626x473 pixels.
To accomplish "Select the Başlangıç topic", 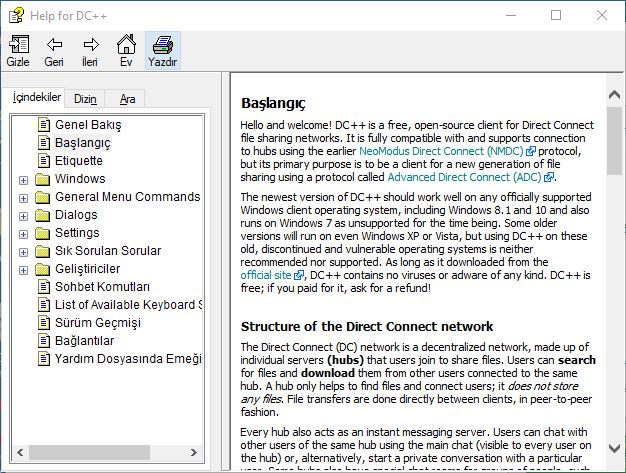I will (x=82, y=142).
